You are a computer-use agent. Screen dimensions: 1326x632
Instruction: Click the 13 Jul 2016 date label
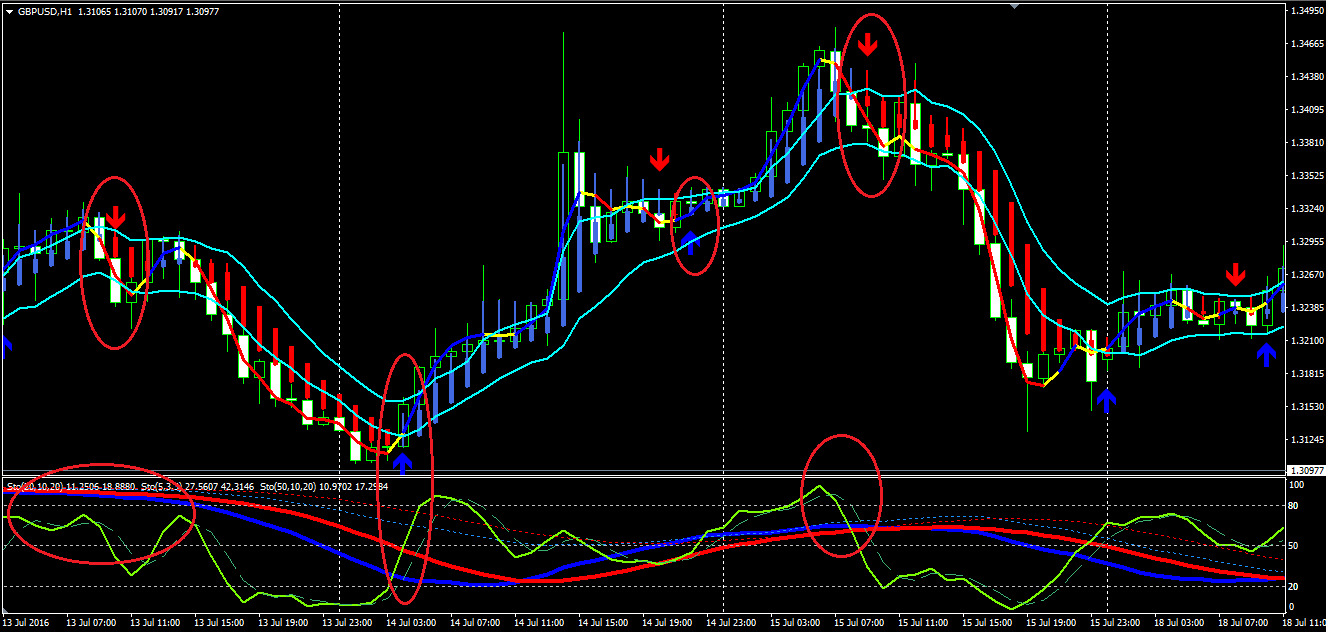(x=26, y=623)
